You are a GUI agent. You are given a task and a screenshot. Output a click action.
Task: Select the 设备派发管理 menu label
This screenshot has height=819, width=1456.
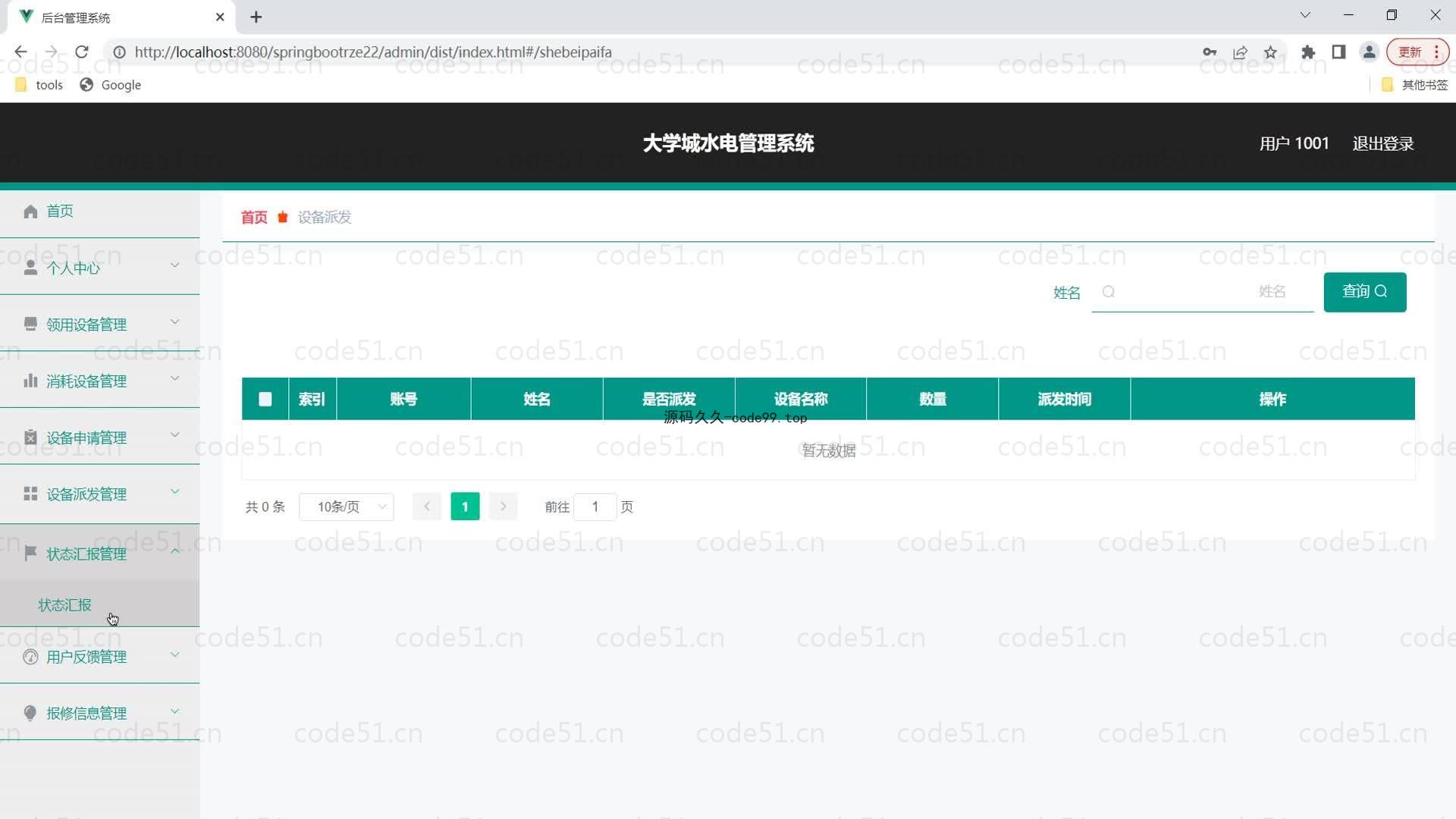click(86, 494)
